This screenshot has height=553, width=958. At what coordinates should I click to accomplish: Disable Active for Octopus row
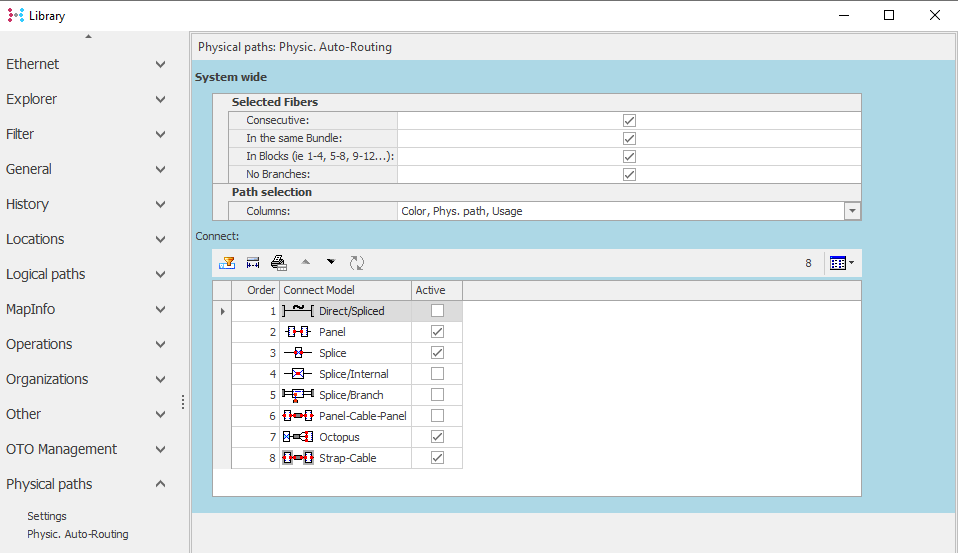point(437,437)
